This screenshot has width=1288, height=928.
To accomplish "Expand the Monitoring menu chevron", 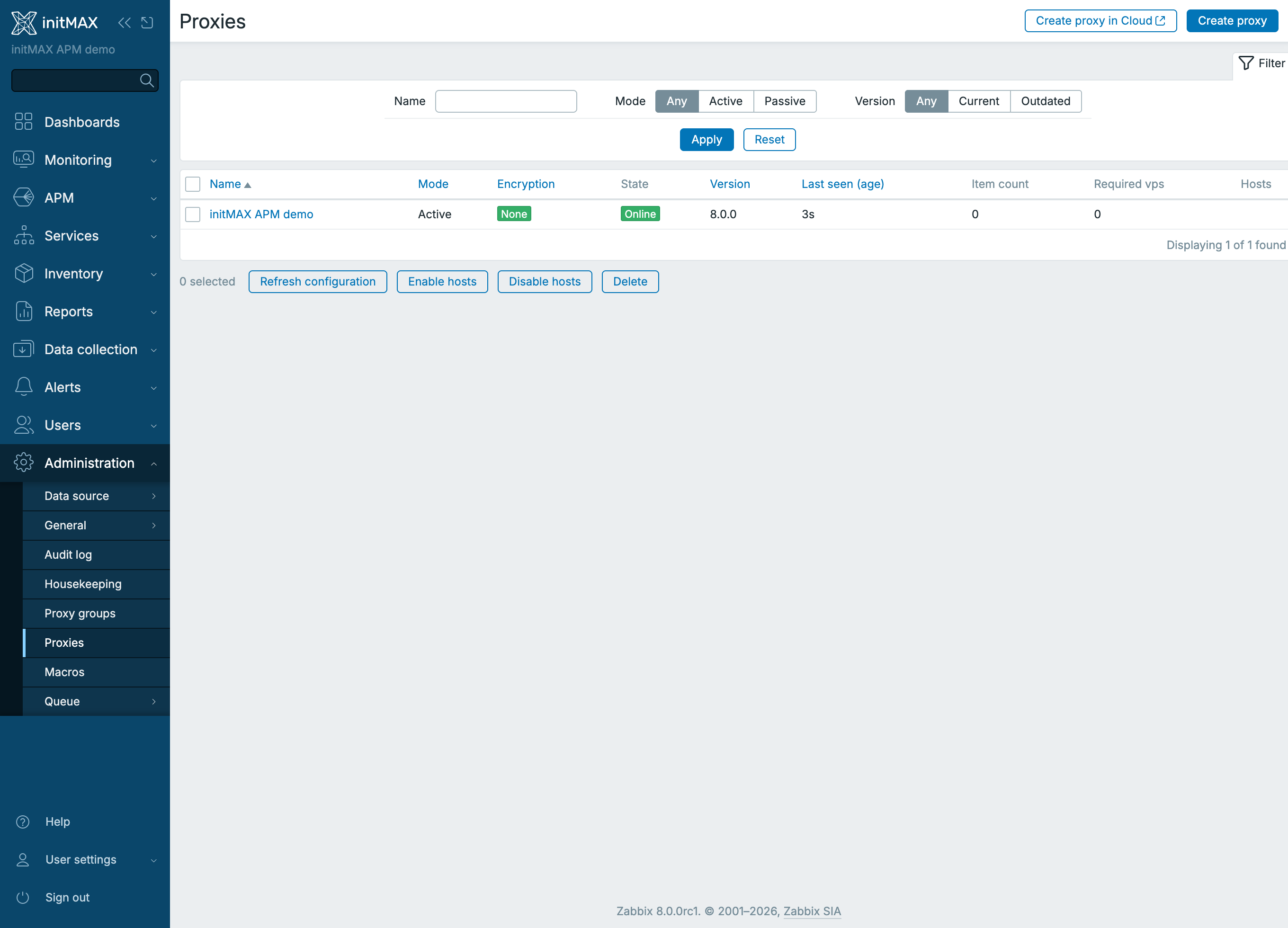I will tap(153, 161).
